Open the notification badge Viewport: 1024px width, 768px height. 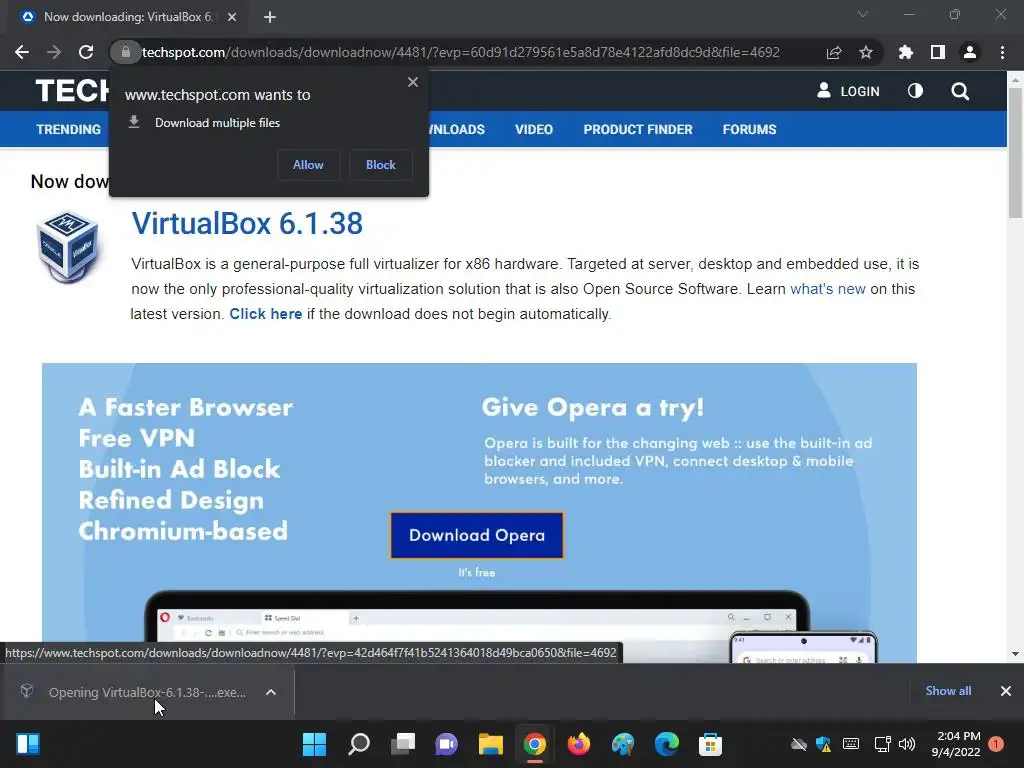[x=996, y=744]
